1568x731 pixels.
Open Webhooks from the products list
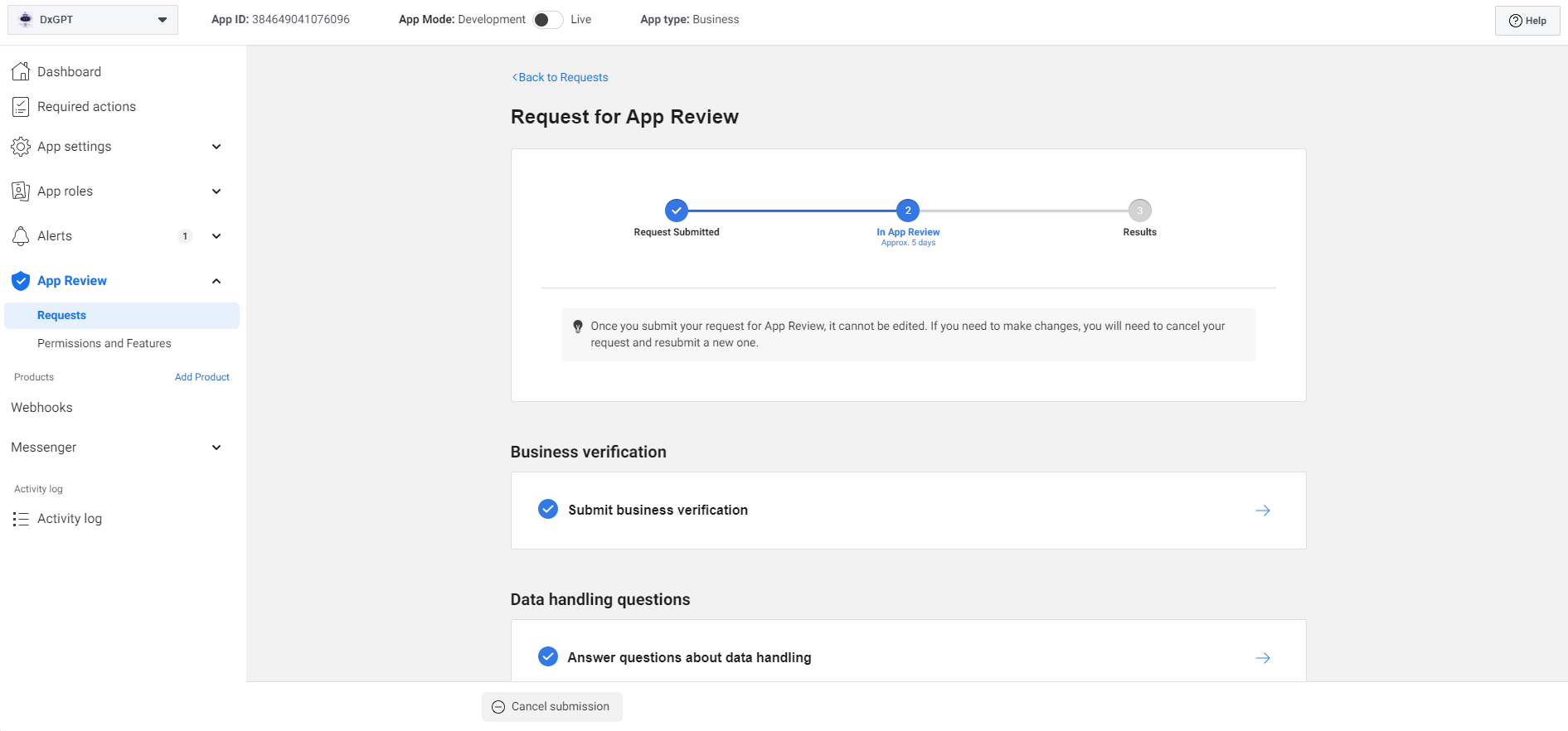[42, 408]
